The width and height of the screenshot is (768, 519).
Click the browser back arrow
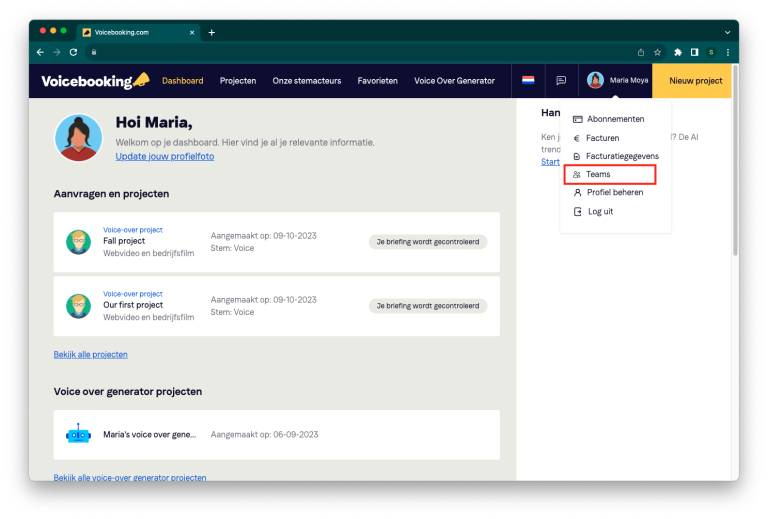pos(40,52)
